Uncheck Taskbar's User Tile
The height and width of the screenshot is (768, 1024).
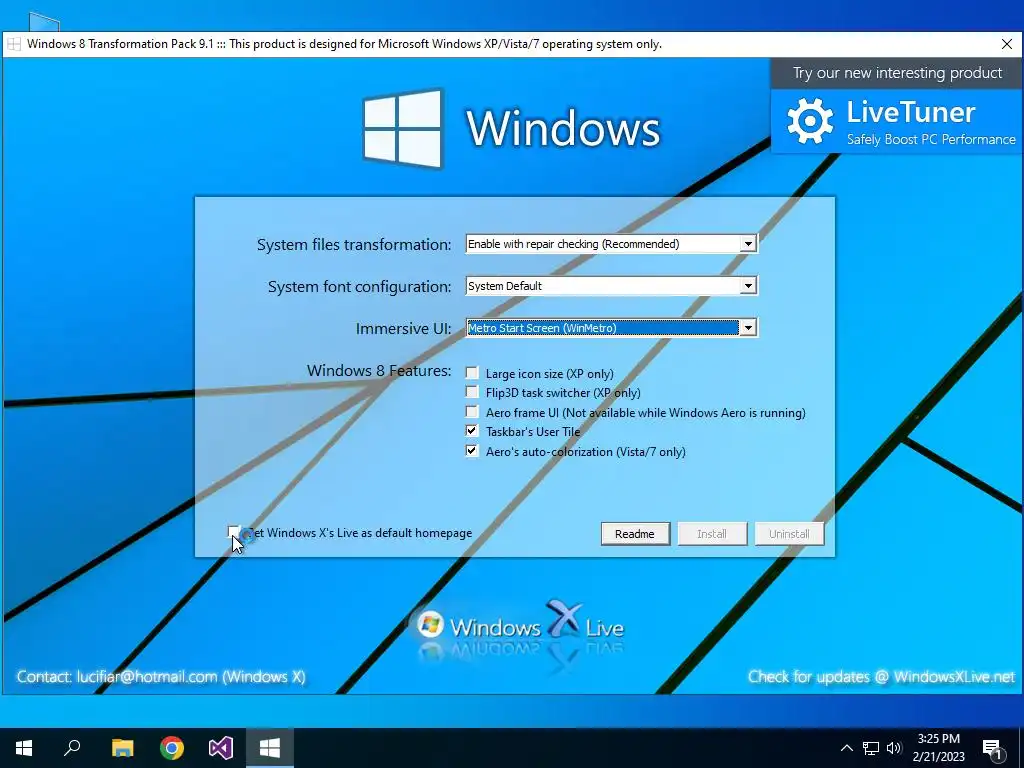pos(472,431)
